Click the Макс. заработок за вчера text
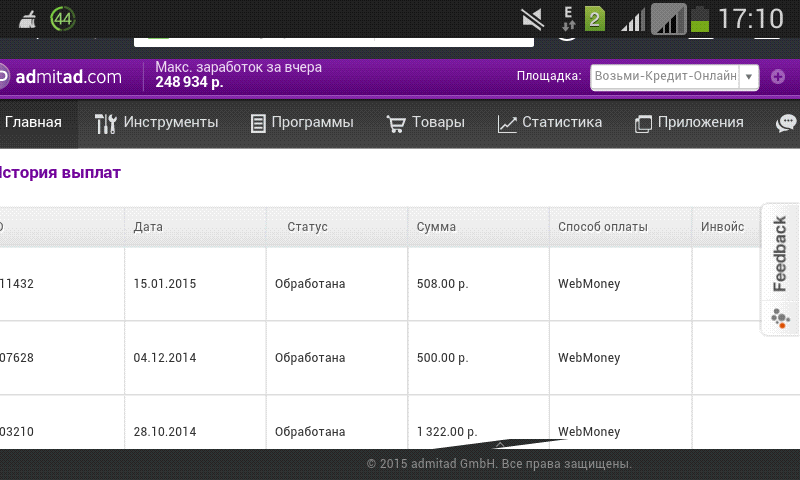Screen dimensions: 800x480 tap(238, 67)
